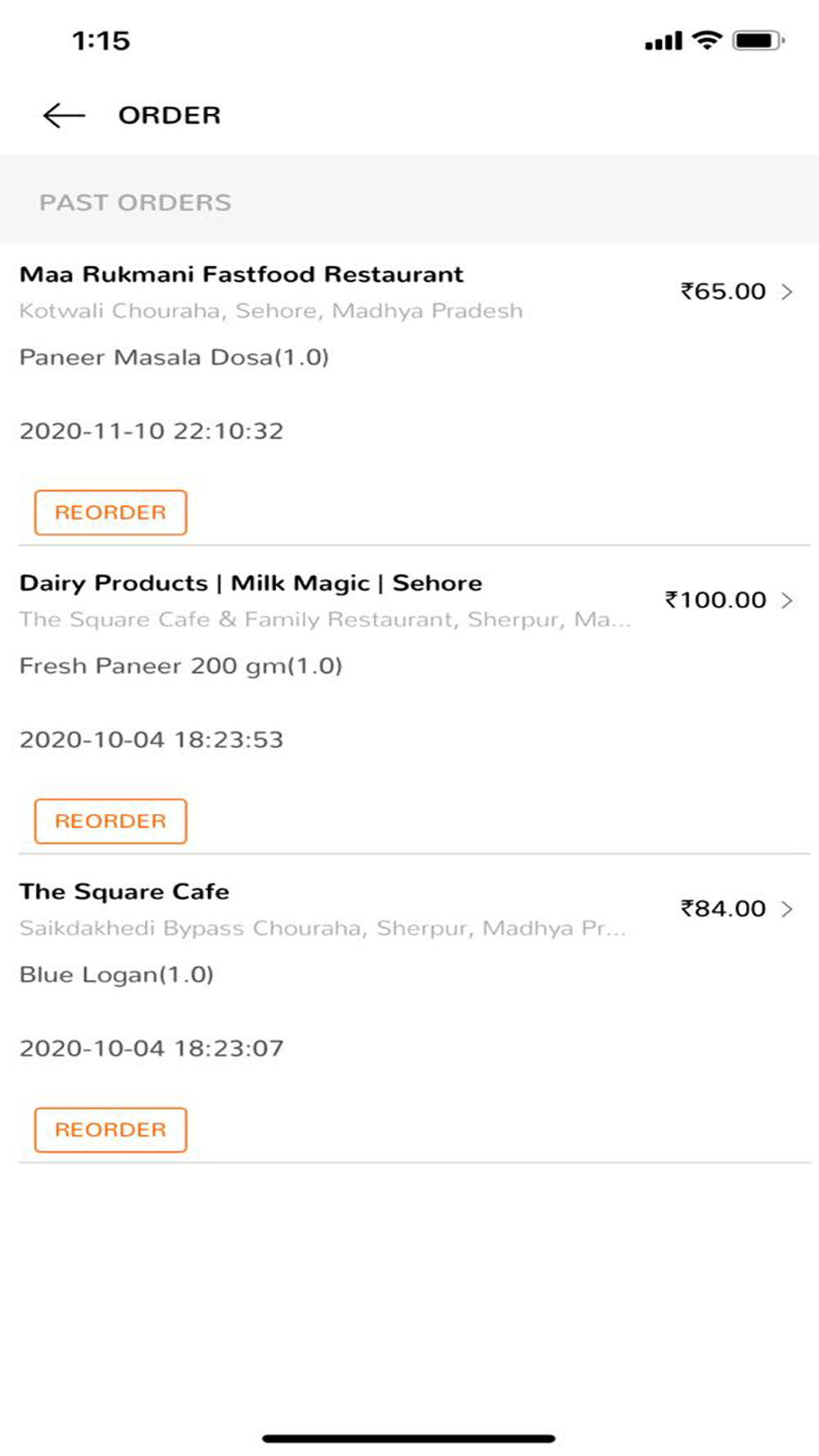Reorder Paneer Masala Dosa from Maa Rukmani
This screenshot has width=819, height=1456.
(x=111, y=513)
